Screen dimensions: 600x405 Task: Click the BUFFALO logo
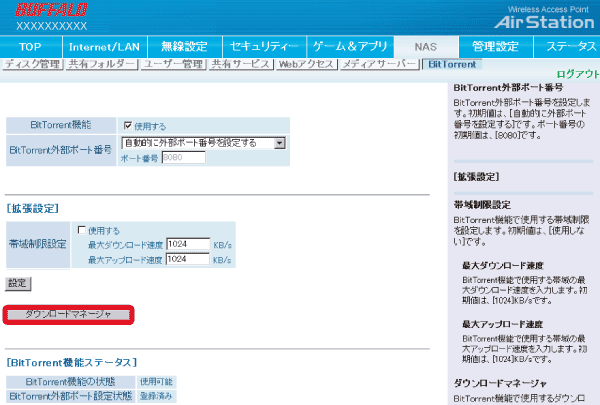pos(52,10)
